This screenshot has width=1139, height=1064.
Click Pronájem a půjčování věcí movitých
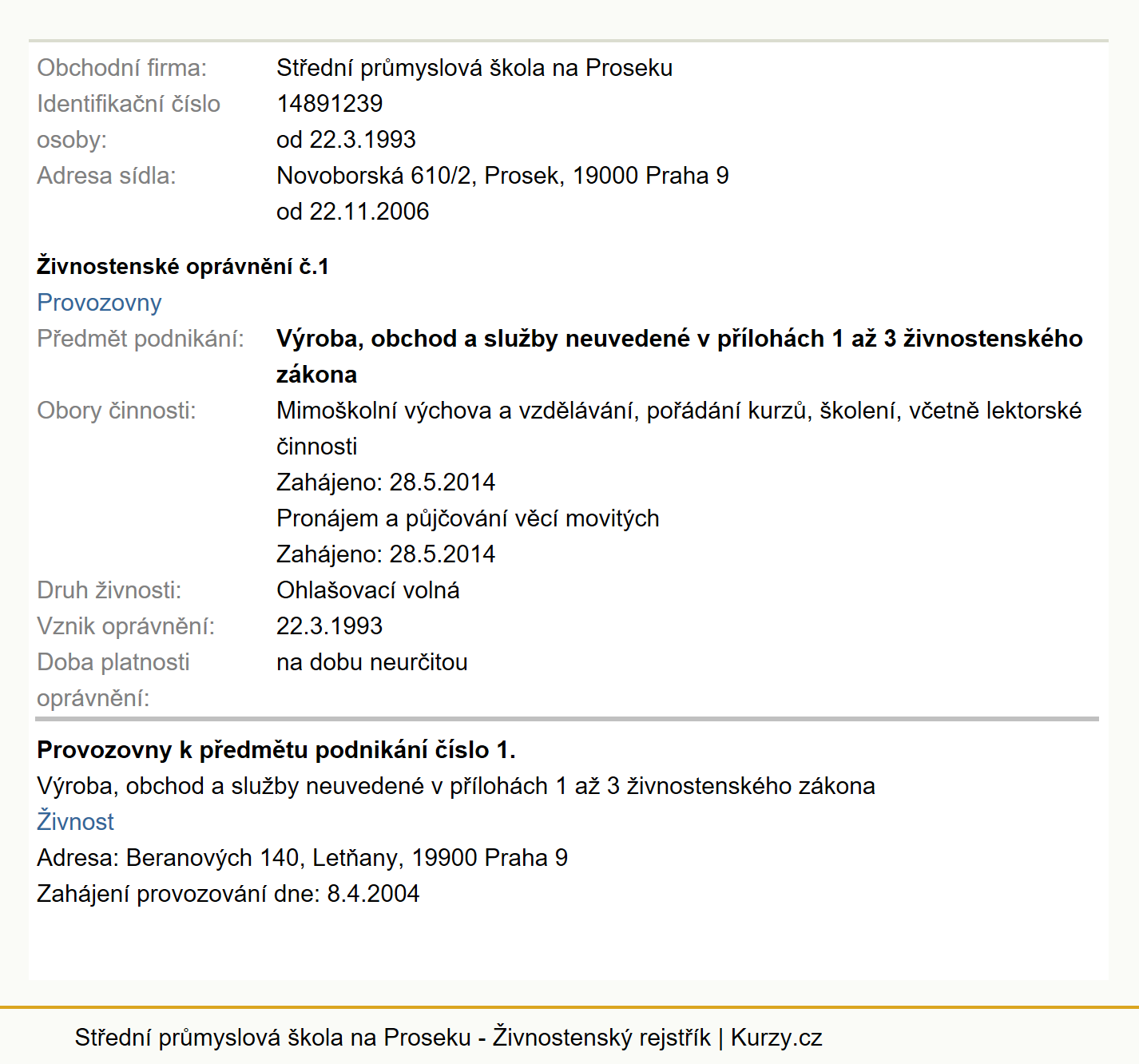pos(468,518)
